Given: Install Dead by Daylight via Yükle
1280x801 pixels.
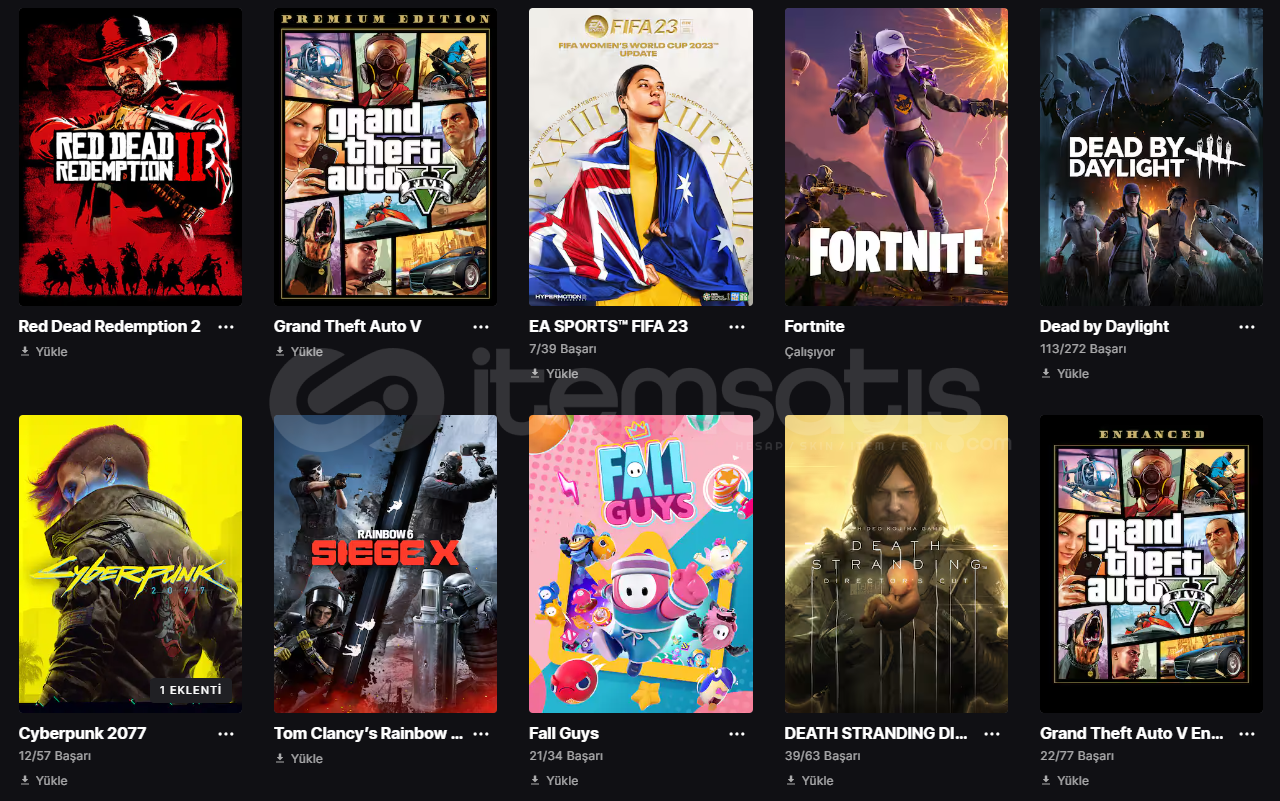Looking at the screenshot, I should click(1065, 374).
